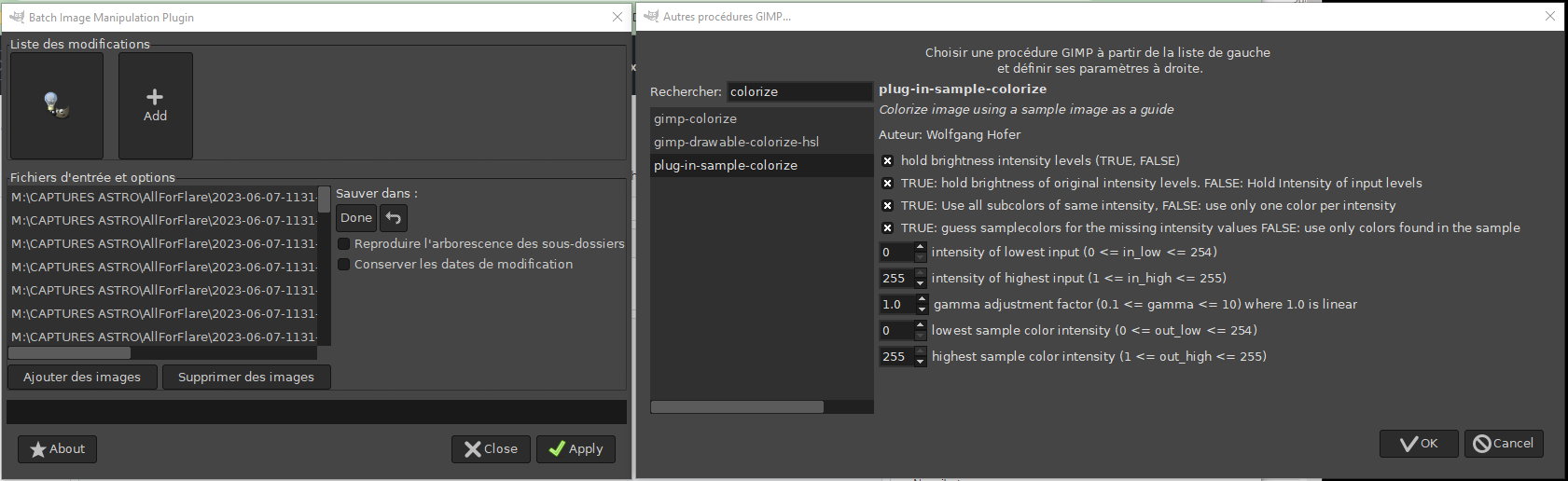Screen dimensions: 1568x481
Task: Click the Rechercher search field containing colorize
Action: tap(799, 91)
